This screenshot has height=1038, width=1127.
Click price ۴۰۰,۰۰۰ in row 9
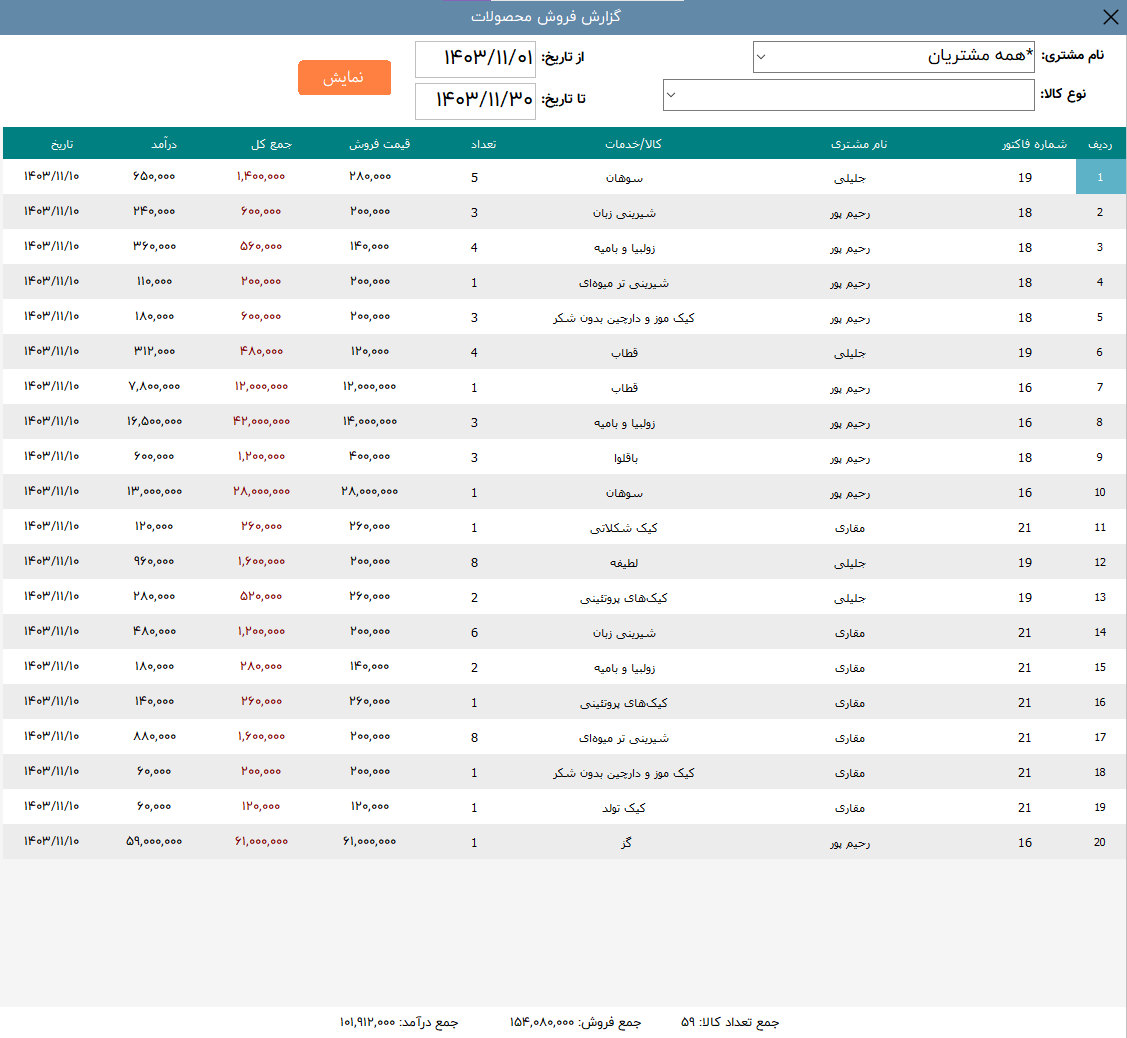click(370, 456)
